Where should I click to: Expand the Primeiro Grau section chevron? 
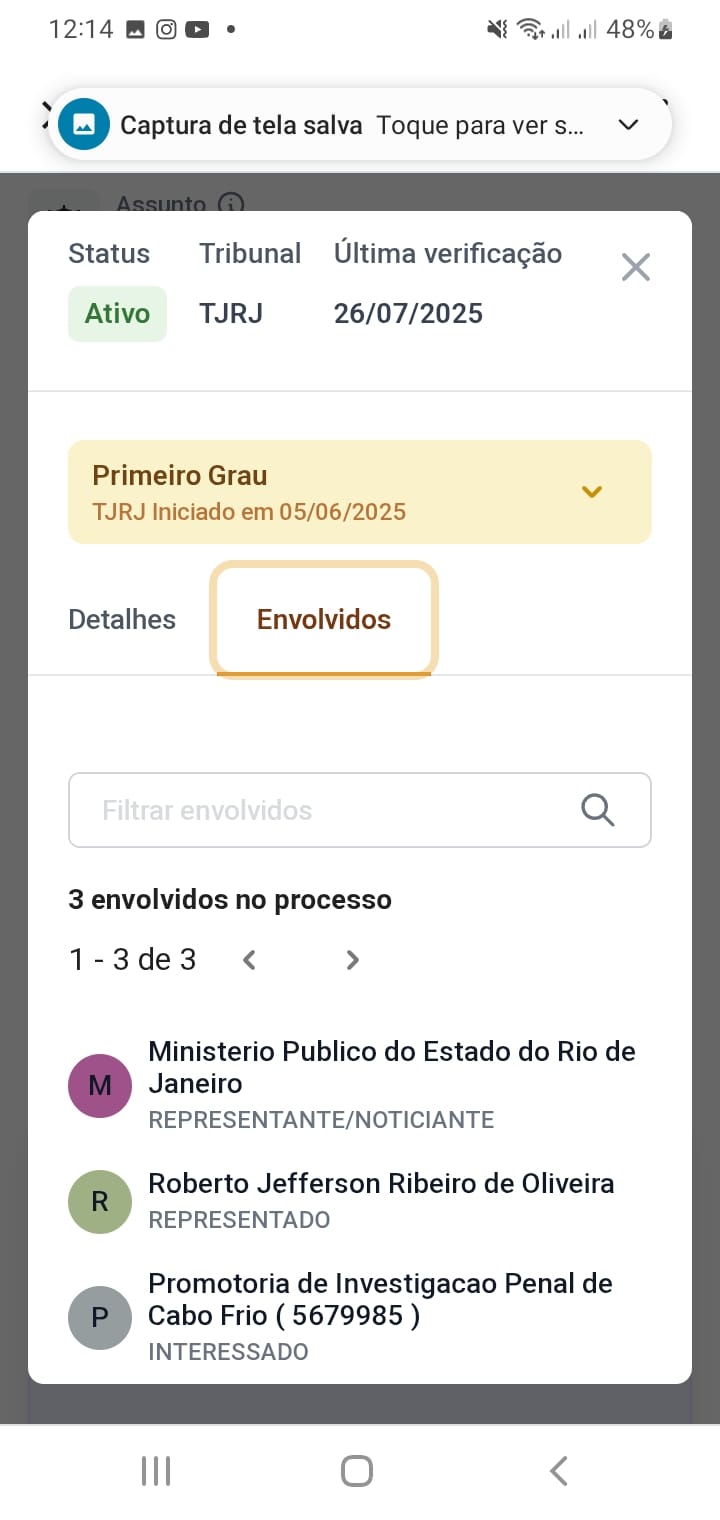[x=592, y=492]
